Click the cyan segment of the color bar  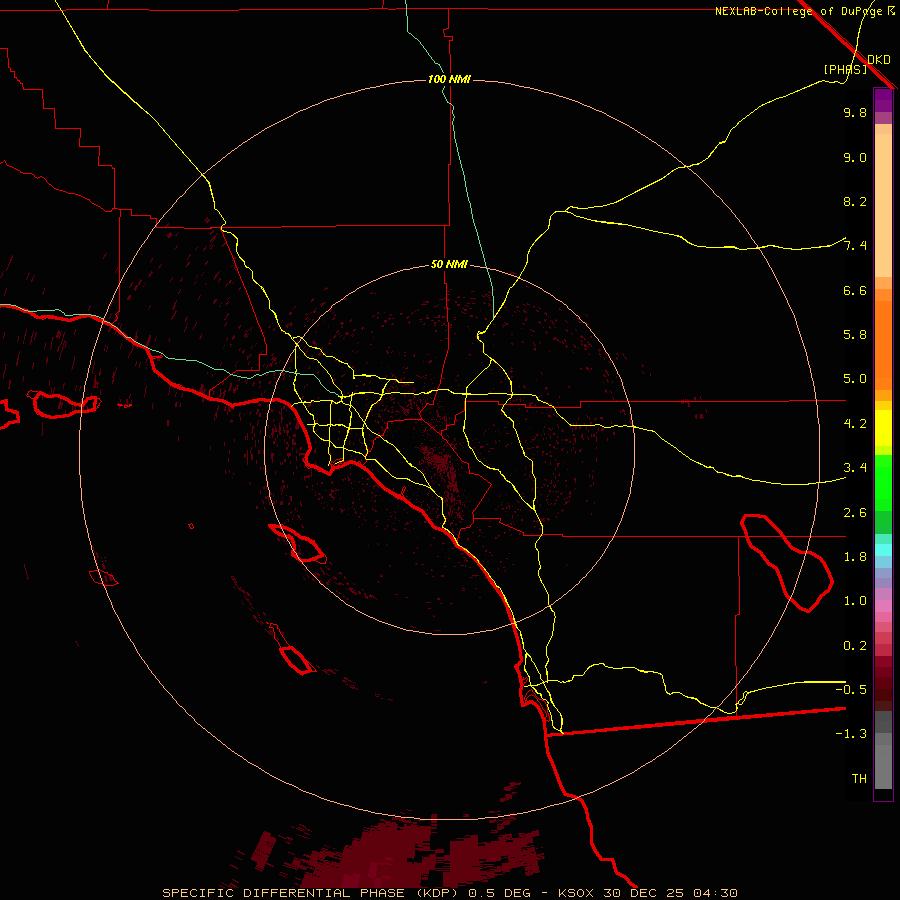[x=883, y=550]
